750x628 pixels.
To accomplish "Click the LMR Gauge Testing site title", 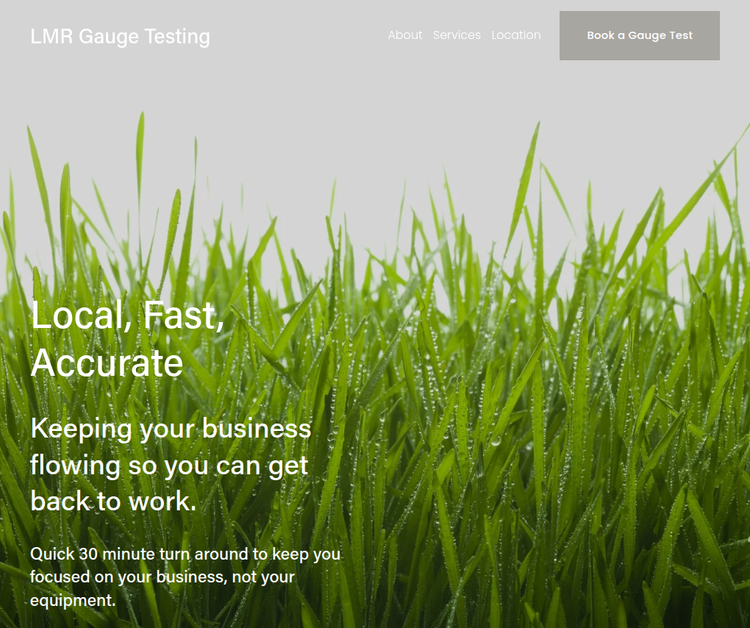I will 120,37.
